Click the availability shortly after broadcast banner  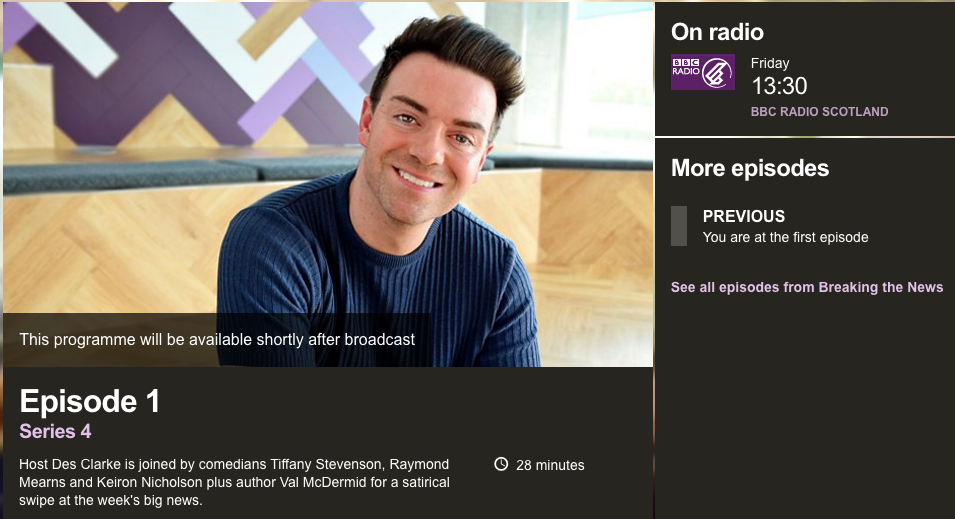(217, 339)
